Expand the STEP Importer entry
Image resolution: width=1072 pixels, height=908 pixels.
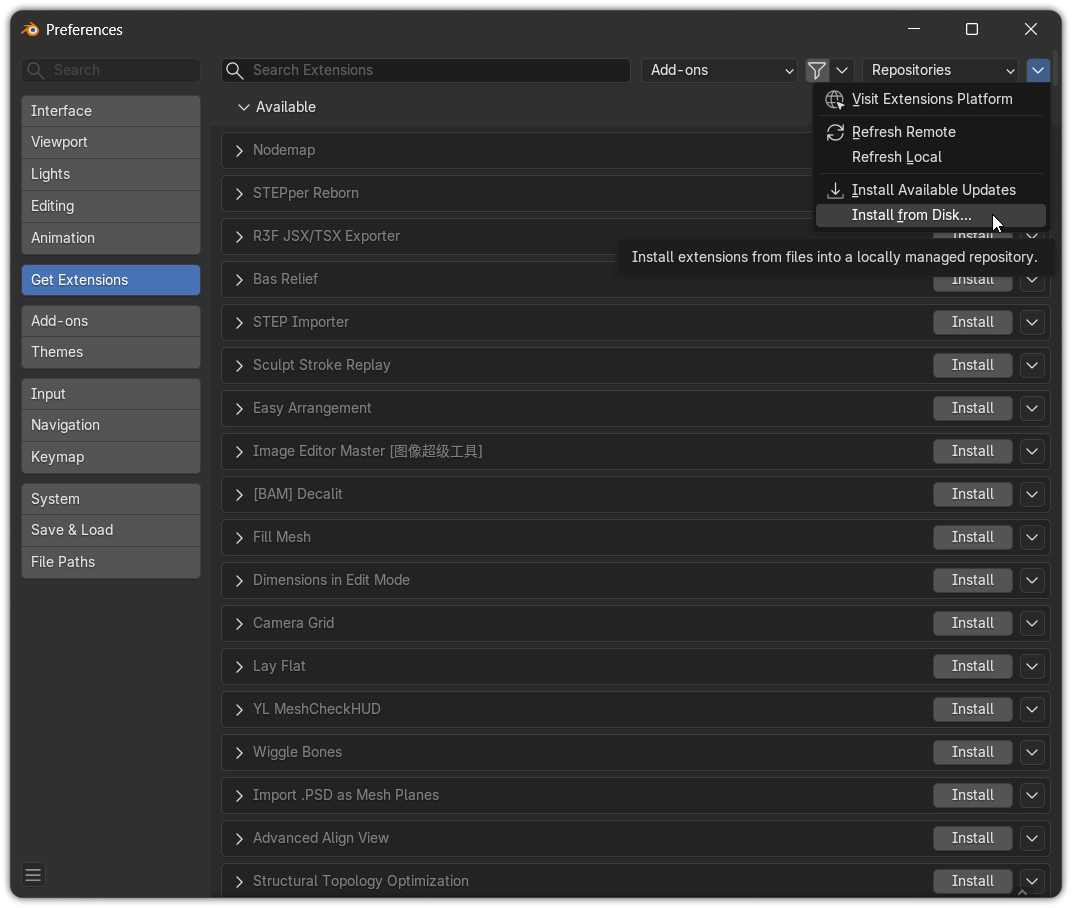[x=239, y=323]
